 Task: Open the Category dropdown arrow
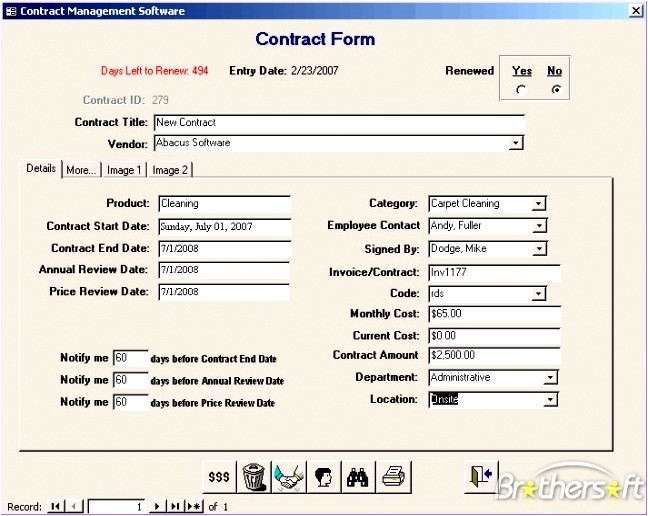(x=538, y=204)
